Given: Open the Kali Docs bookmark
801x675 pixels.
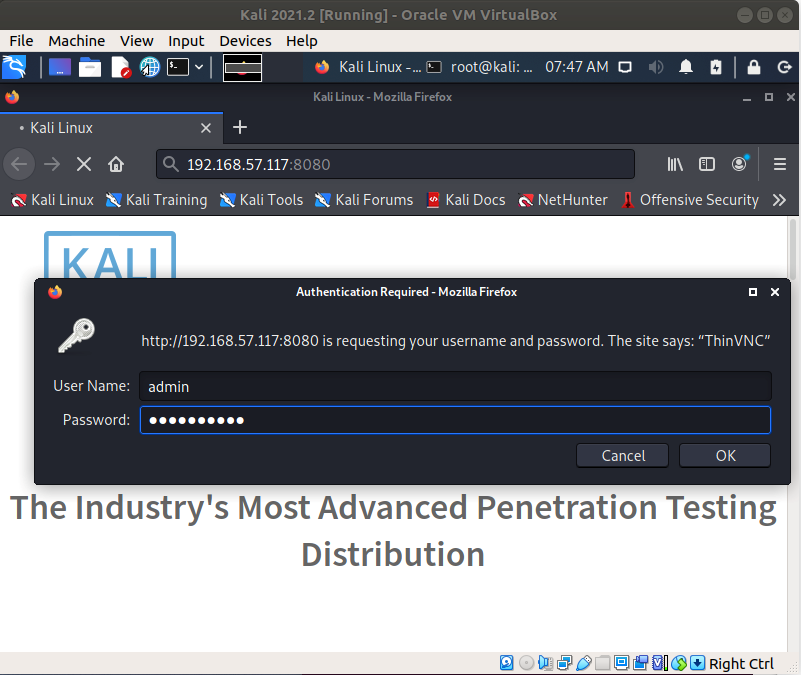Looking at the screenshot, I should (466, 200).
